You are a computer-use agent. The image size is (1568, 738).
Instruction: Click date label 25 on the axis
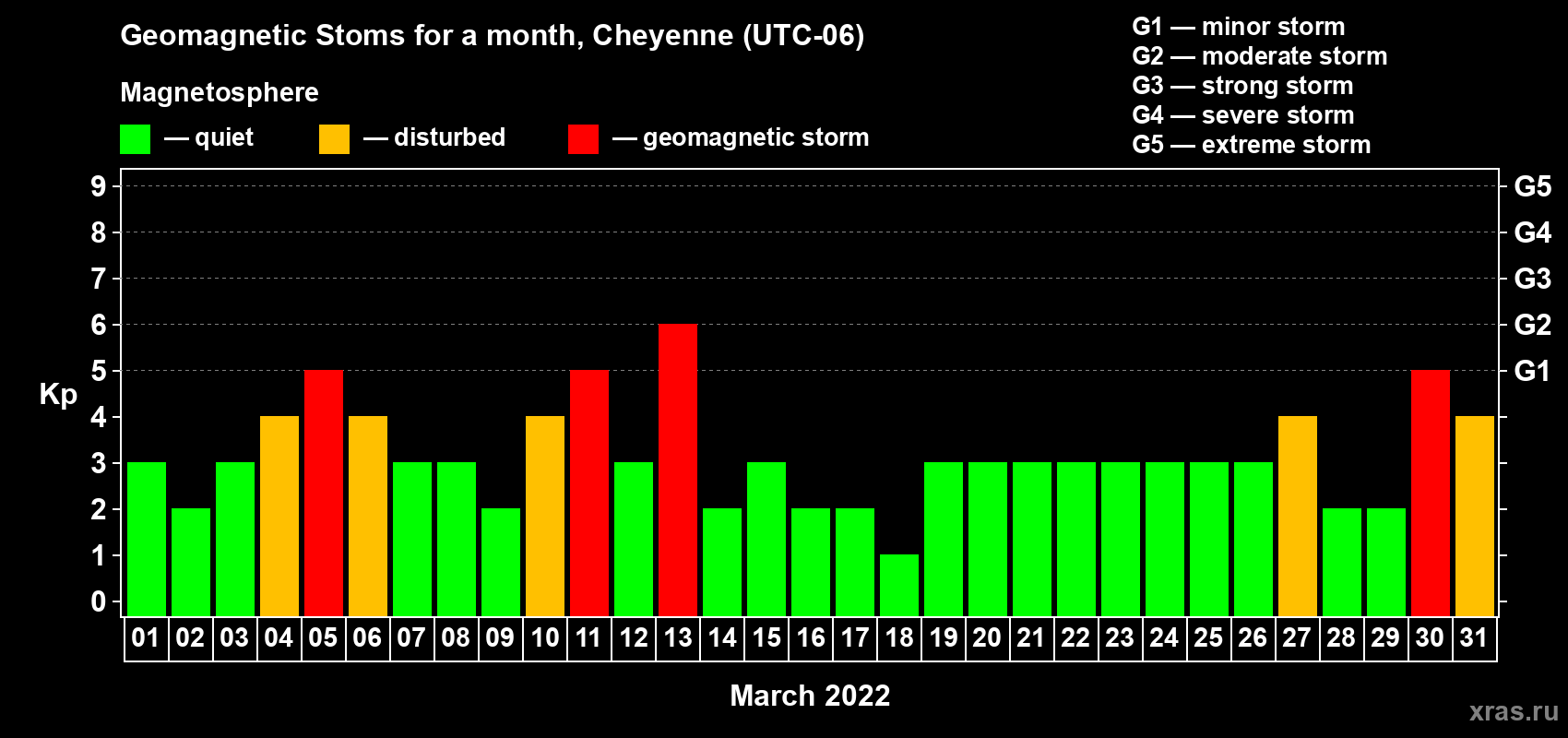tap(1208, 638)
